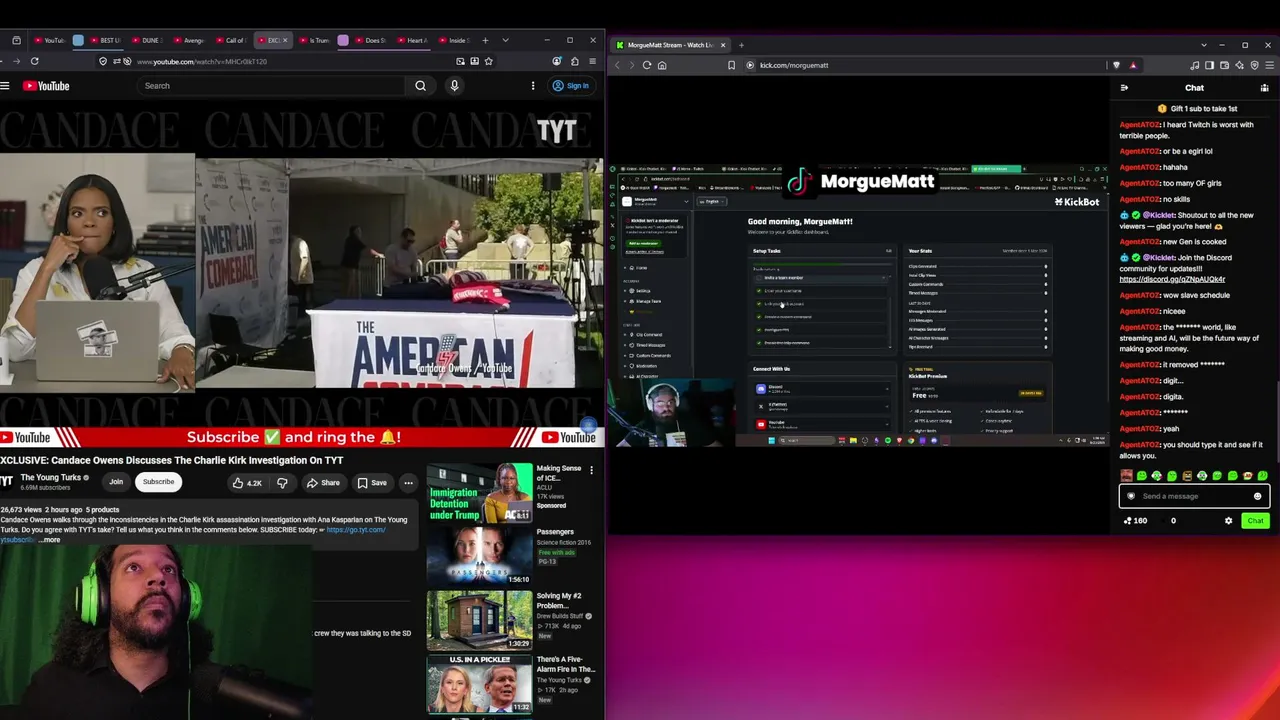This screenshot has width=1280, height=720.
Task: Expand the video description with '...more'
Action: [49, 540]
